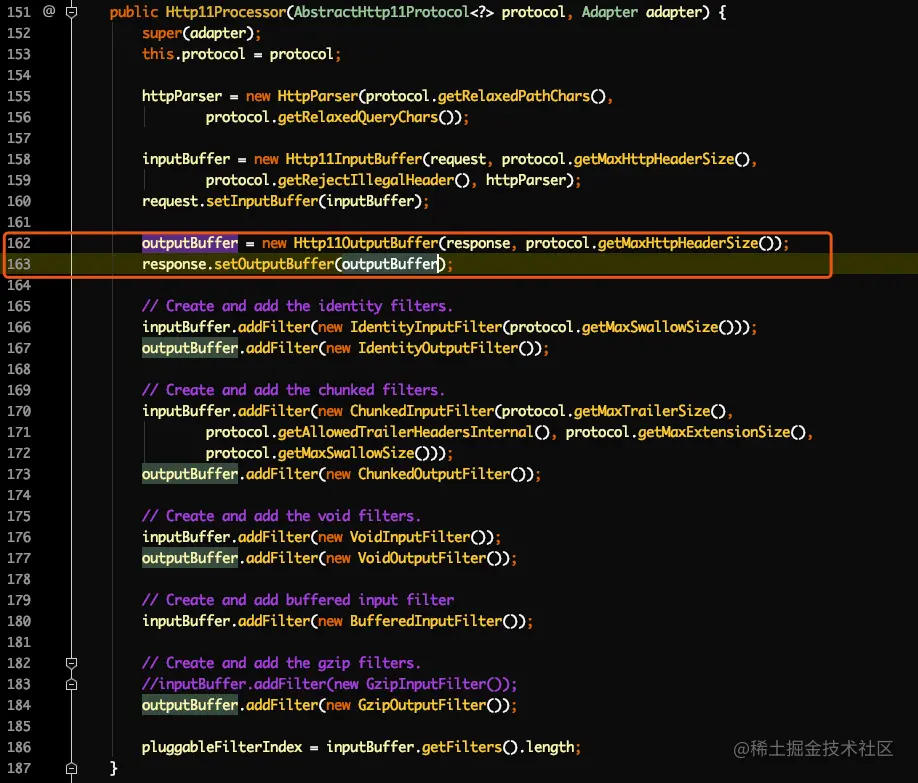Click line number 187 in the gutter
This screenshot has height=783, width=918.
(x=19, y=768)
